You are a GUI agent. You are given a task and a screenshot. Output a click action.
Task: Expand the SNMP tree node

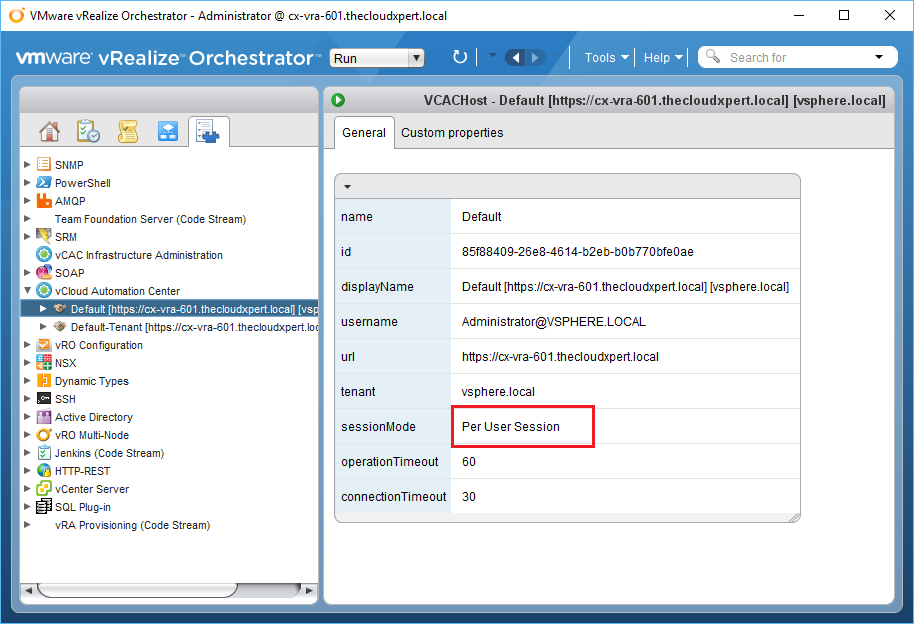click(27, 165)
